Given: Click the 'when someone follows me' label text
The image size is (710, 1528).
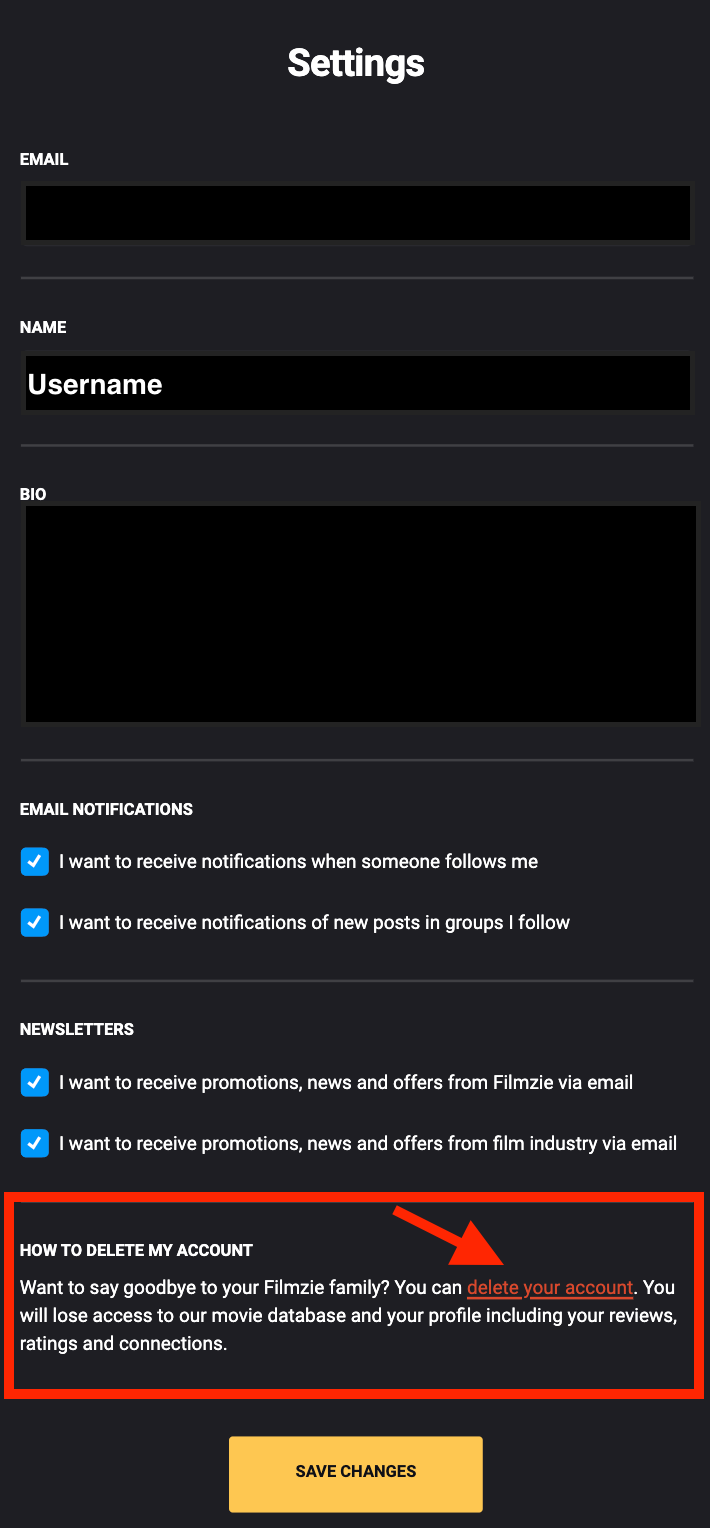Looking at the screenshot, I should tap(298, 861).
